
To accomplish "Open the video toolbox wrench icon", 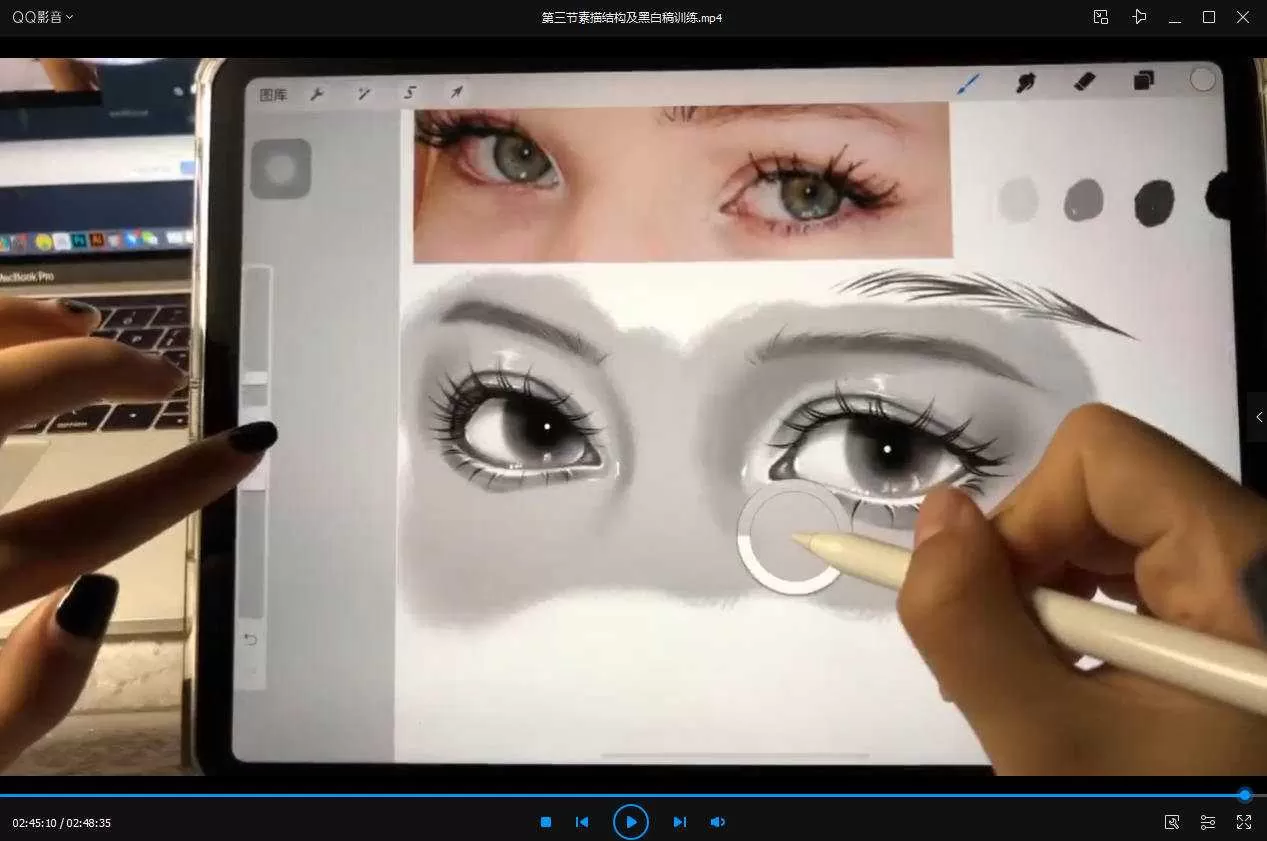I will [x=1172, y=822].
